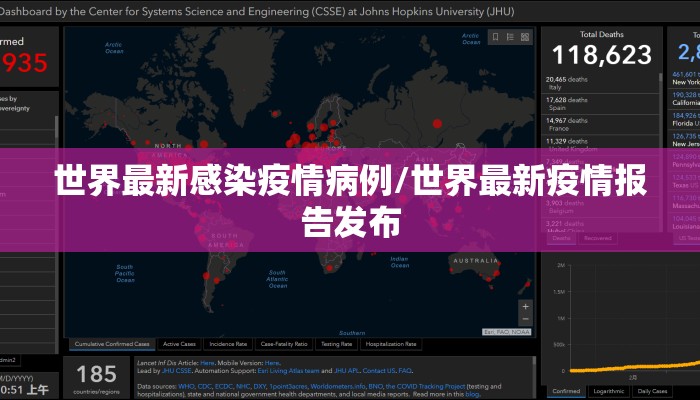Zoom in with the map plus button
700x400 pixels.
525,307
